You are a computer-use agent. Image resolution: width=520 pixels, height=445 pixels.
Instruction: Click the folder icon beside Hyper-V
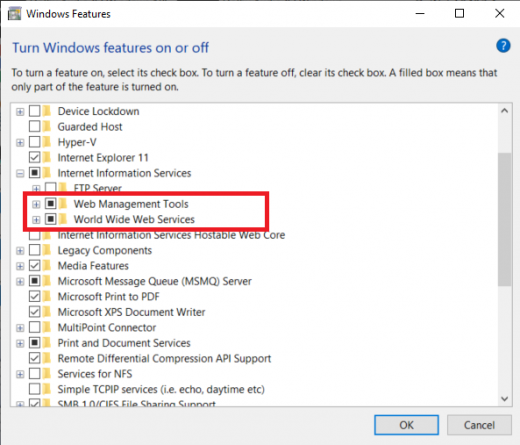tap(47, 142)
